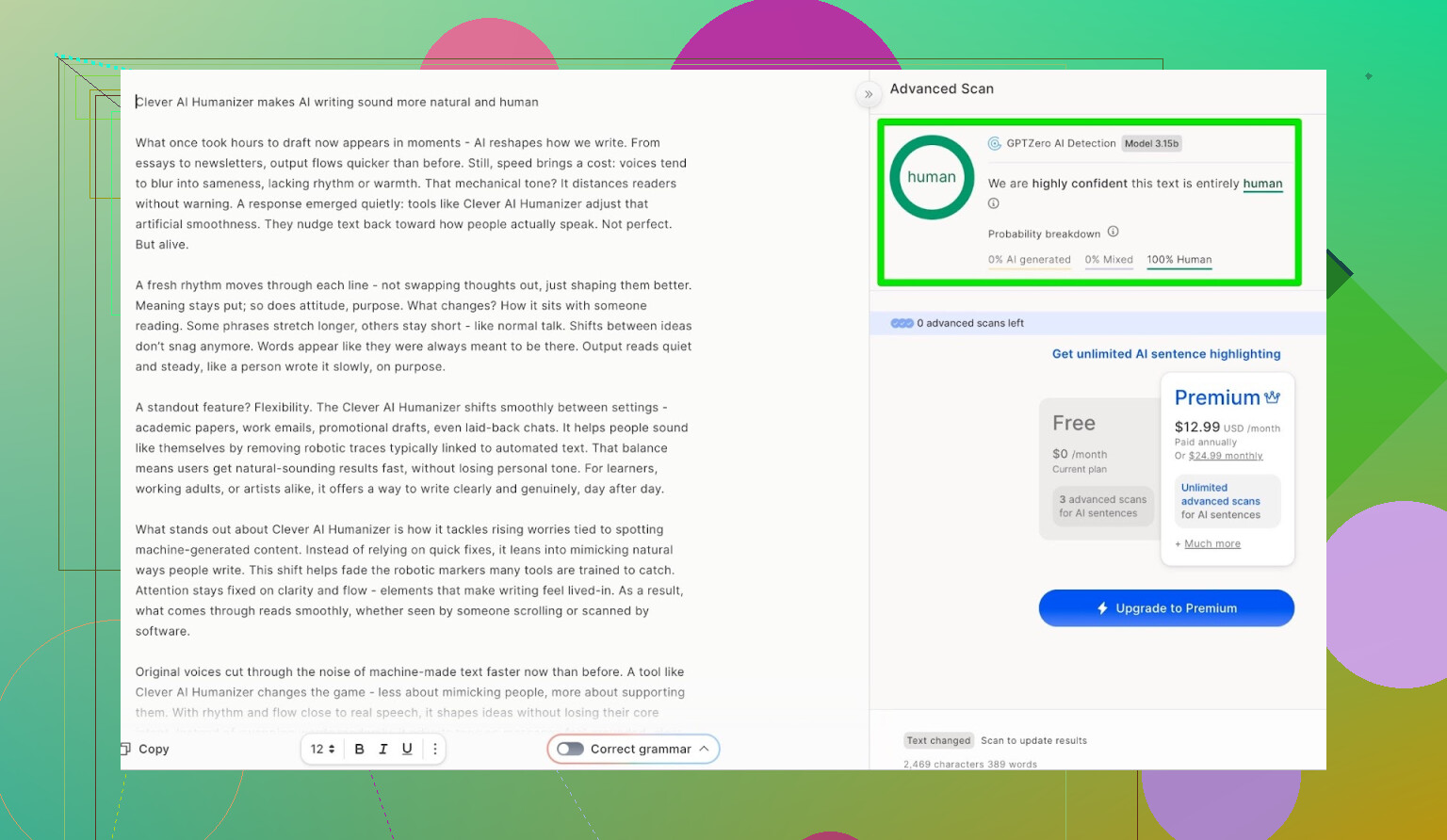Apply underline formatting with the U icon
Screen dimensions: 1447x840
[x=407, y=749]
